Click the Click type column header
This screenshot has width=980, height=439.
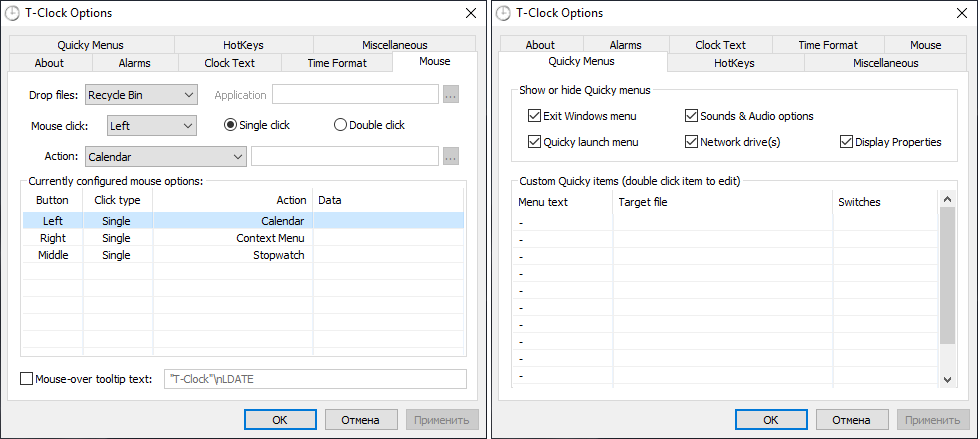point(118,200)
